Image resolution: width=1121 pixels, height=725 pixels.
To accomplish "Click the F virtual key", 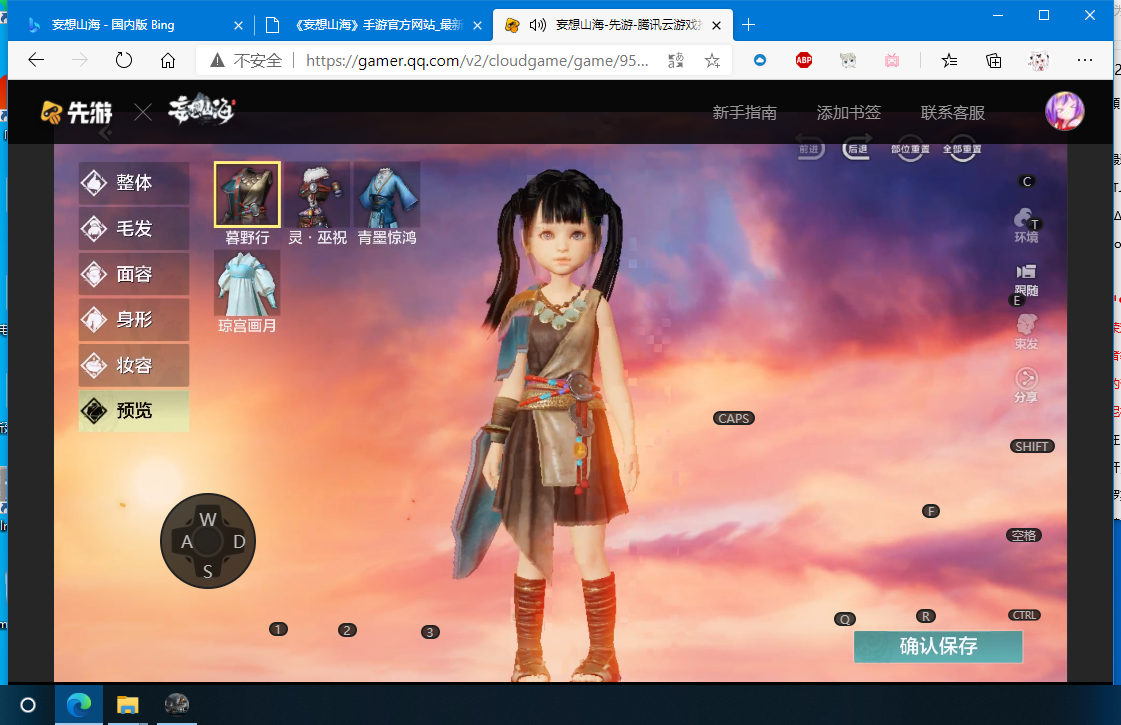I will pos(930,511).
